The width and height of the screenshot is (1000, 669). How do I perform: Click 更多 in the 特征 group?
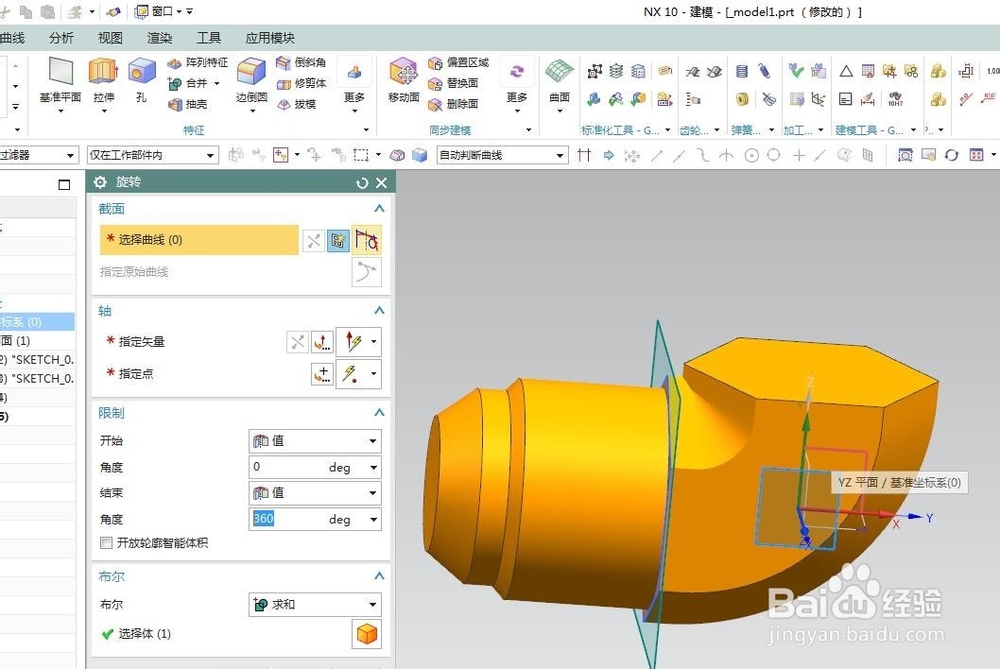point(355,83)
